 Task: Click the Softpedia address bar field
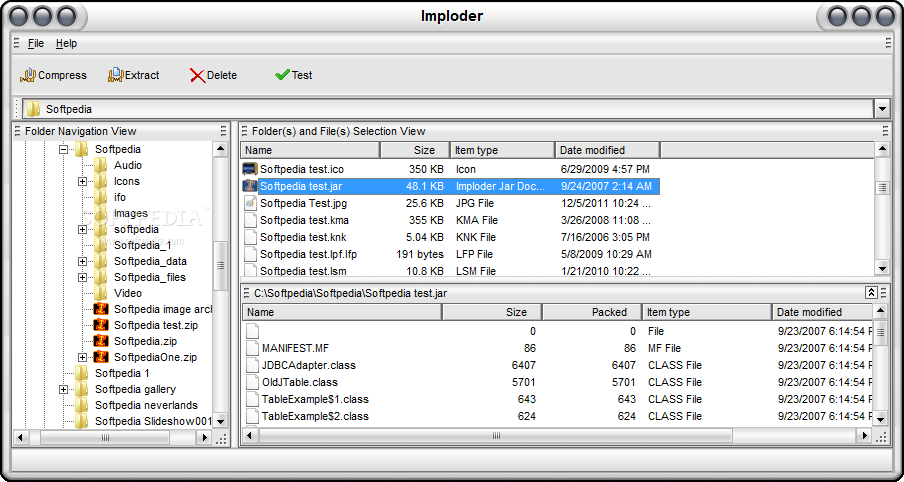point(449,109)
